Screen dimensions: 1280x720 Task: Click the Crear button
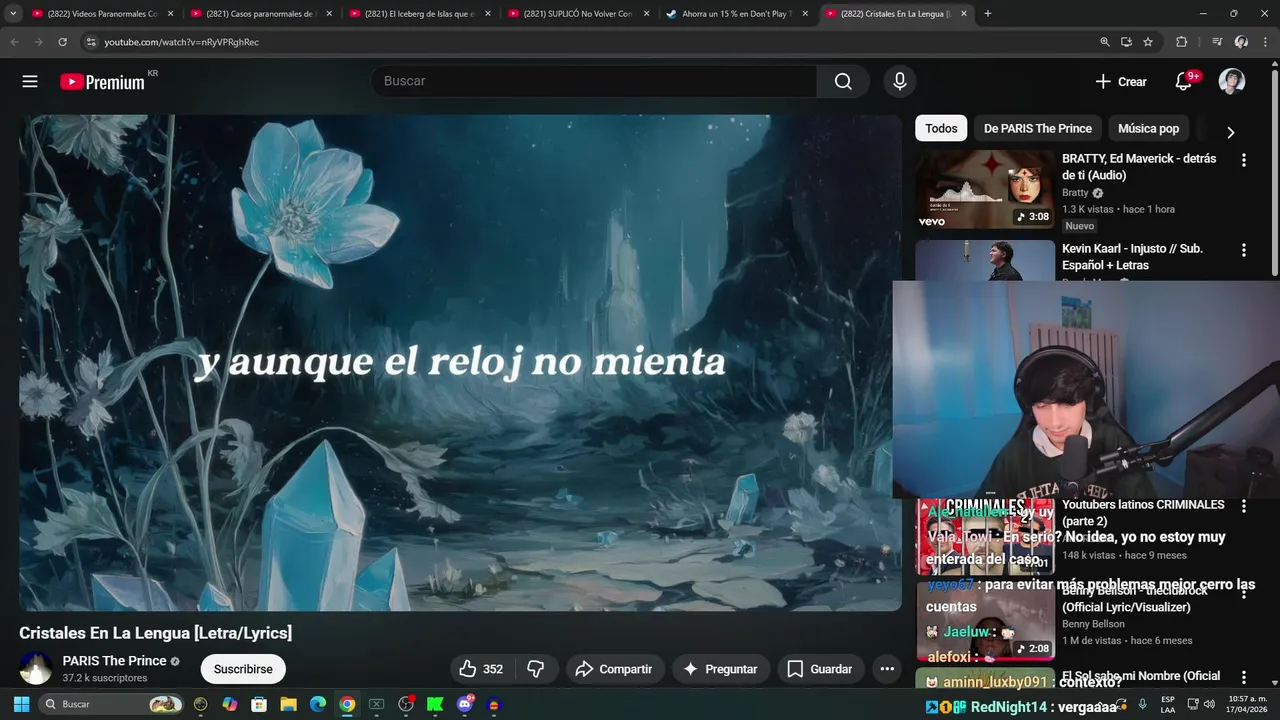[x=1121, y=82]
